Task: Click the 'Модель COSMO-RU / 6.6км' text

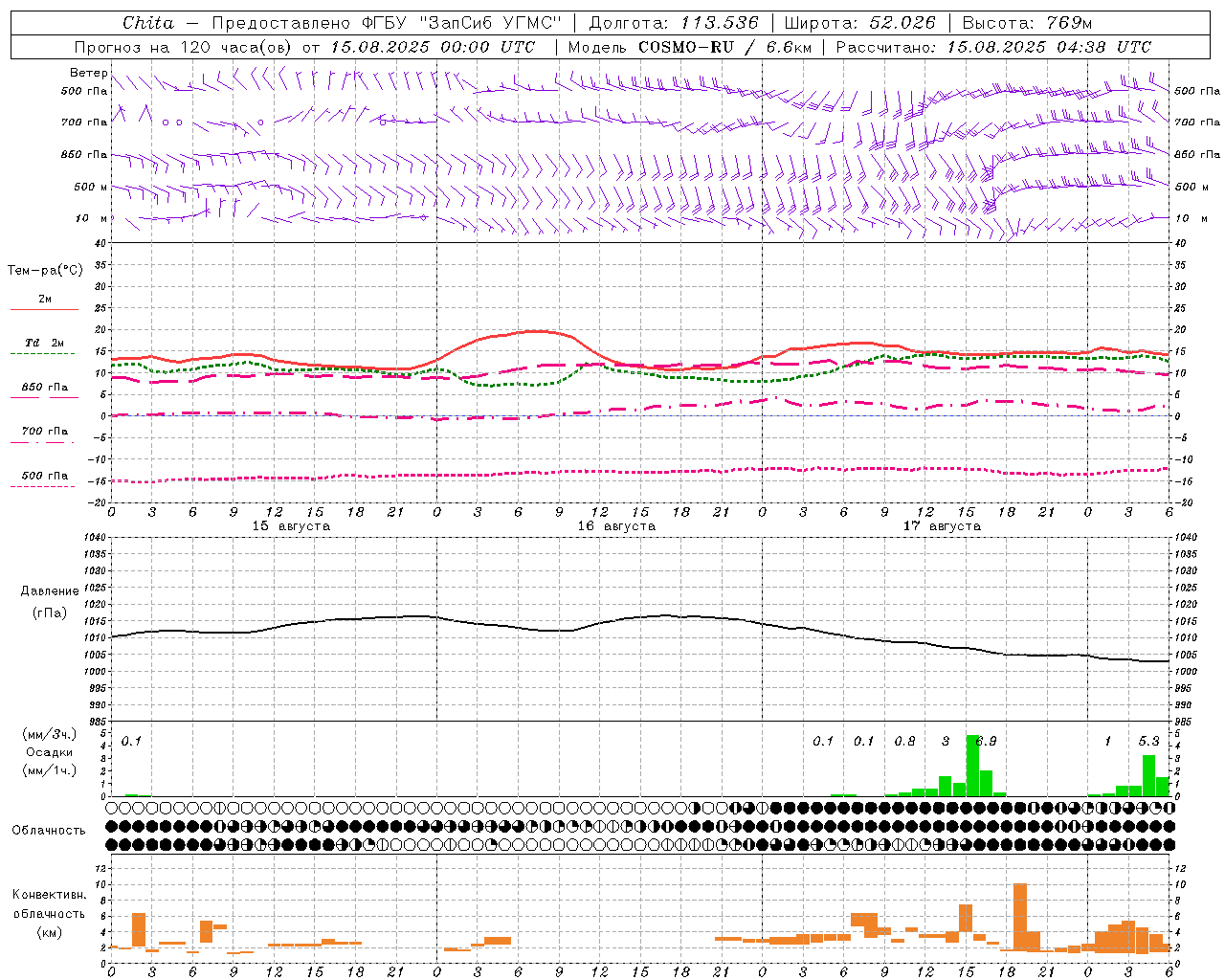Action: point(690,47)
